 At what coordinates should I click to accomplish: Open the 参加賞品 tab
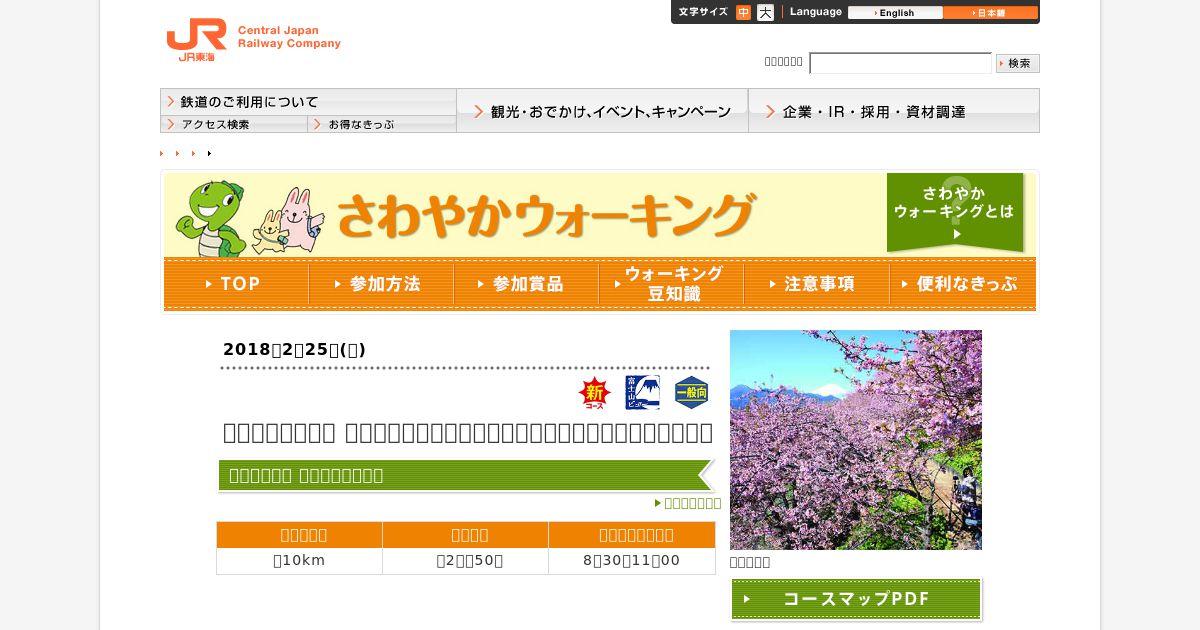(526, 284)
